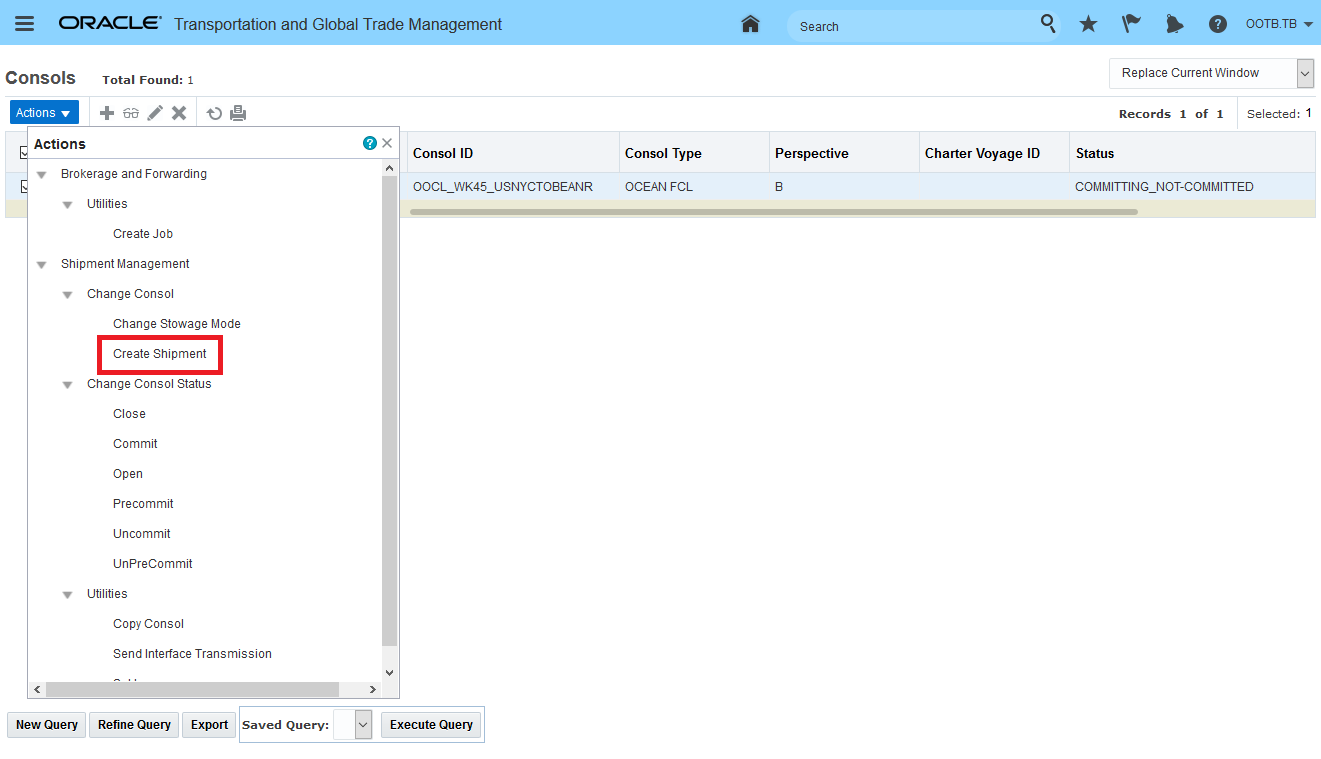Click the View (glasses) toolbar icon
Image resolution: width=1321 pixels, height=759 pixels.
(131, 113)
